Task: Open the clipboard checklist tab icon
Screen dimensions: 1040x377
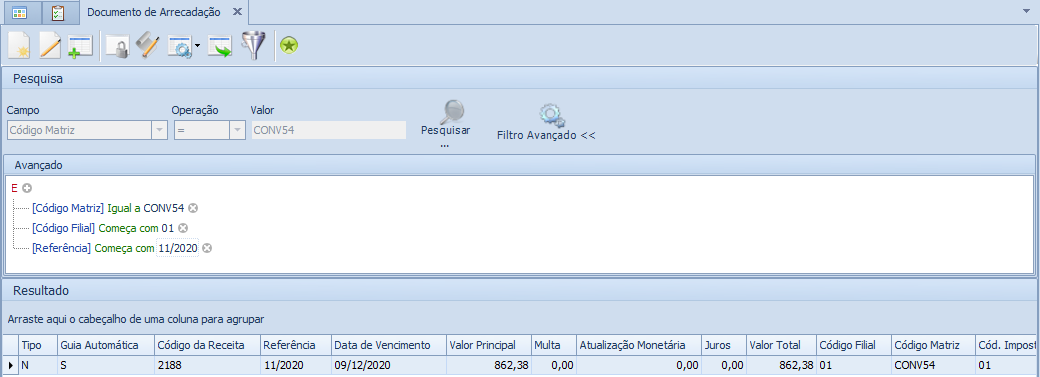Action: (x=58, y=13)
